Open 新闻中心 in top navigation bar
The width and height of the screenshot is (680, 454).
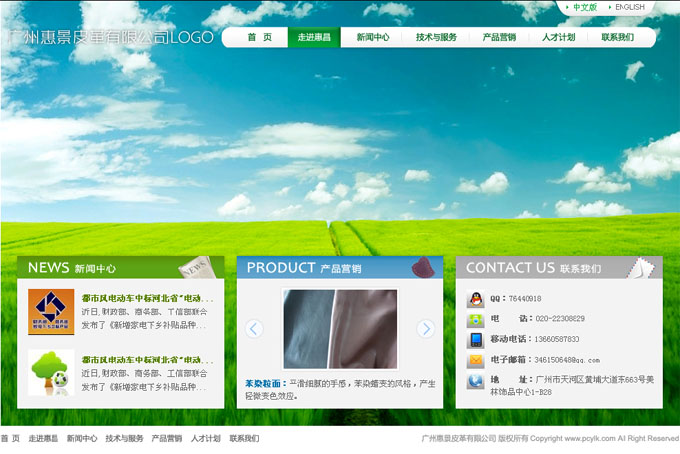pos(373,37)
